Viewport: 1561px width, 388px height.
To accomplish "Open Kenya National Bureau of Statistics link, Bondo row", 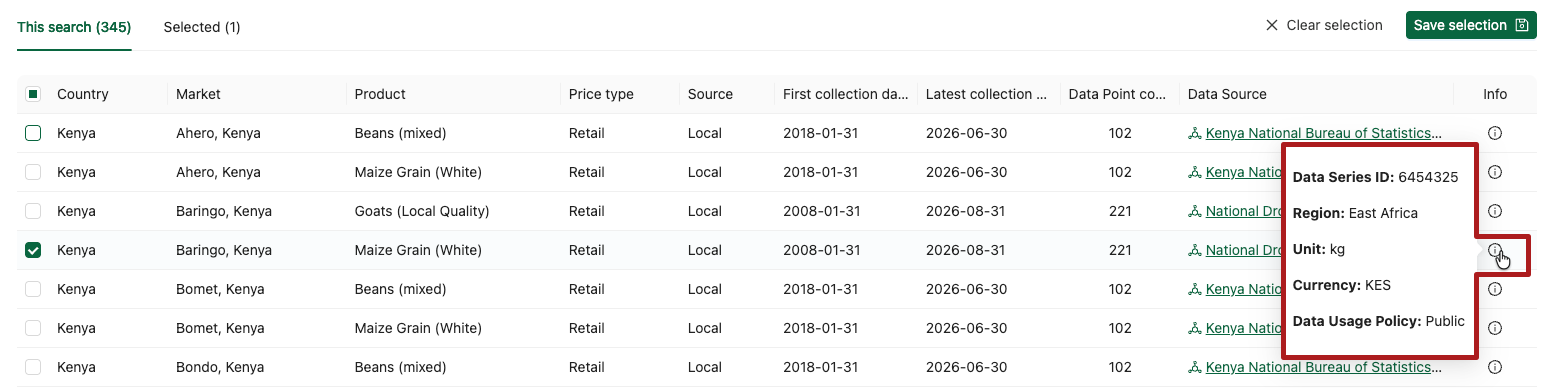I will tap(1324, 367).
